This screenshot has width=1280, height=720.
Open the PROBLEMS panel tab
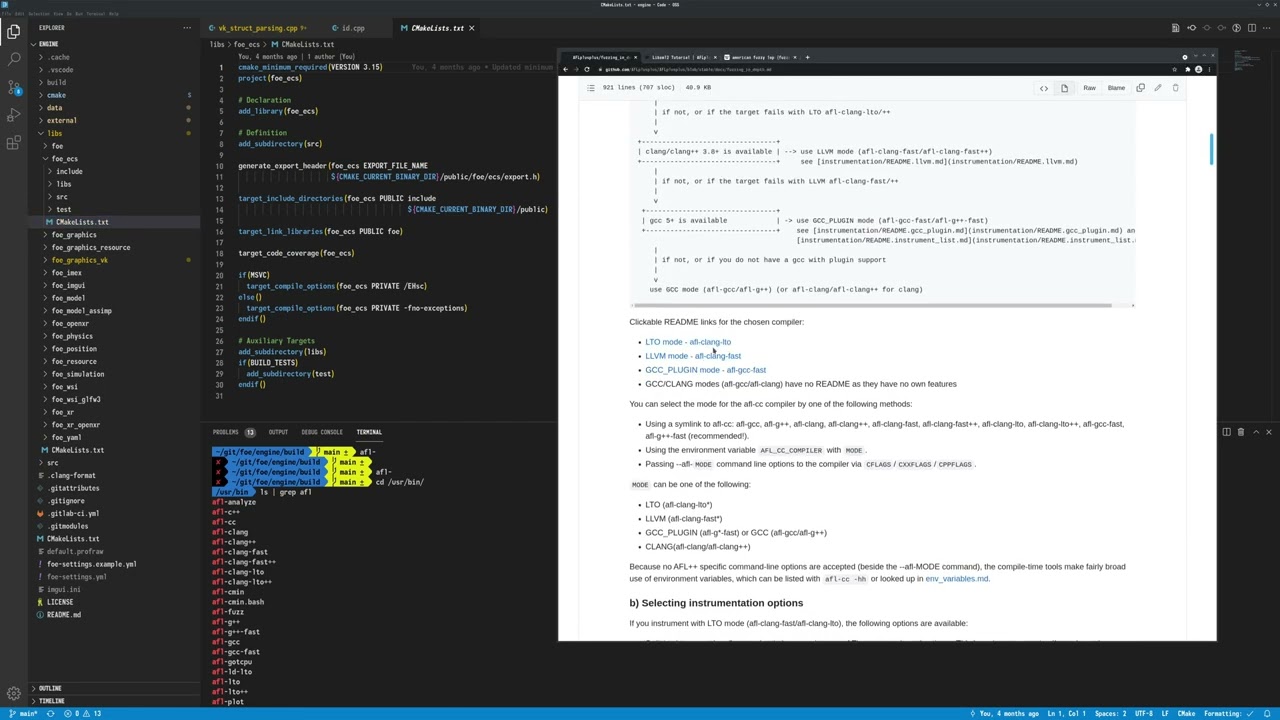coord(233,432)
